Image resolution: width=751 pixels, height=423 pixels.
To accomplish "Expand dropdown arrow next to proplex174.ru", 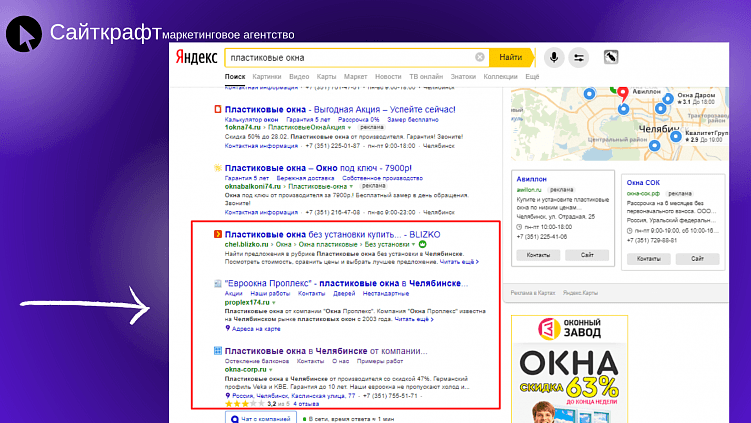I will [274, 303].
